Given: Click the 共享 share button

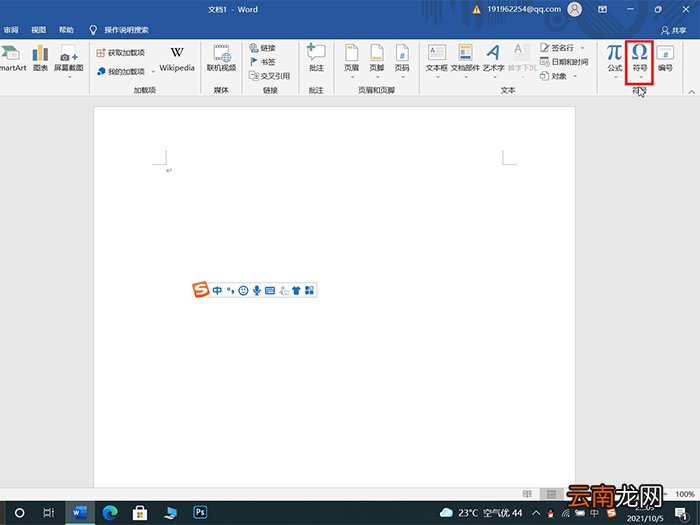Looking at the screenshot, I should [x=674, y=30].
